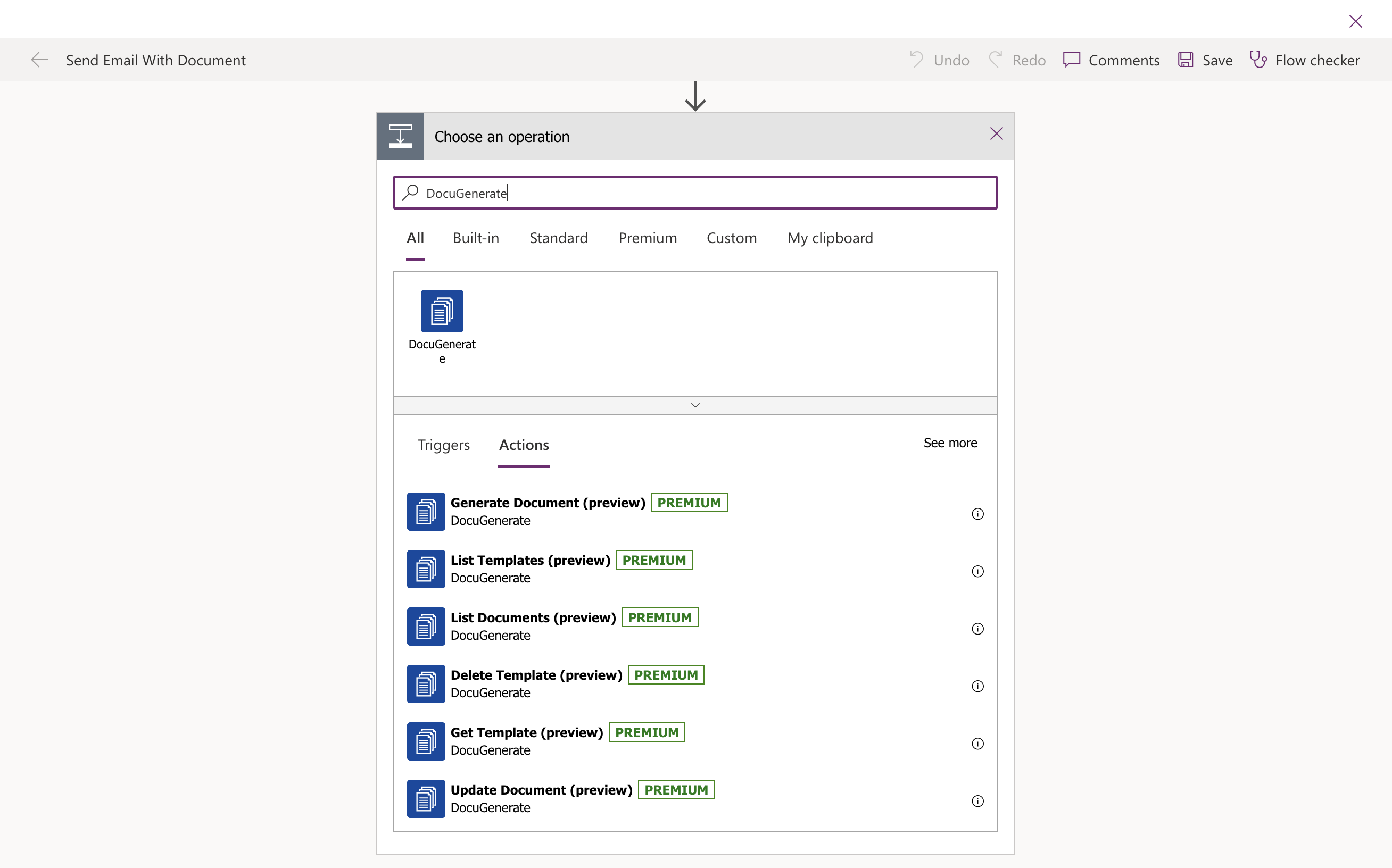This screenshot has height=868, width=1392.
Task: Switch to the Custom tab
Action: click(732, 238)
